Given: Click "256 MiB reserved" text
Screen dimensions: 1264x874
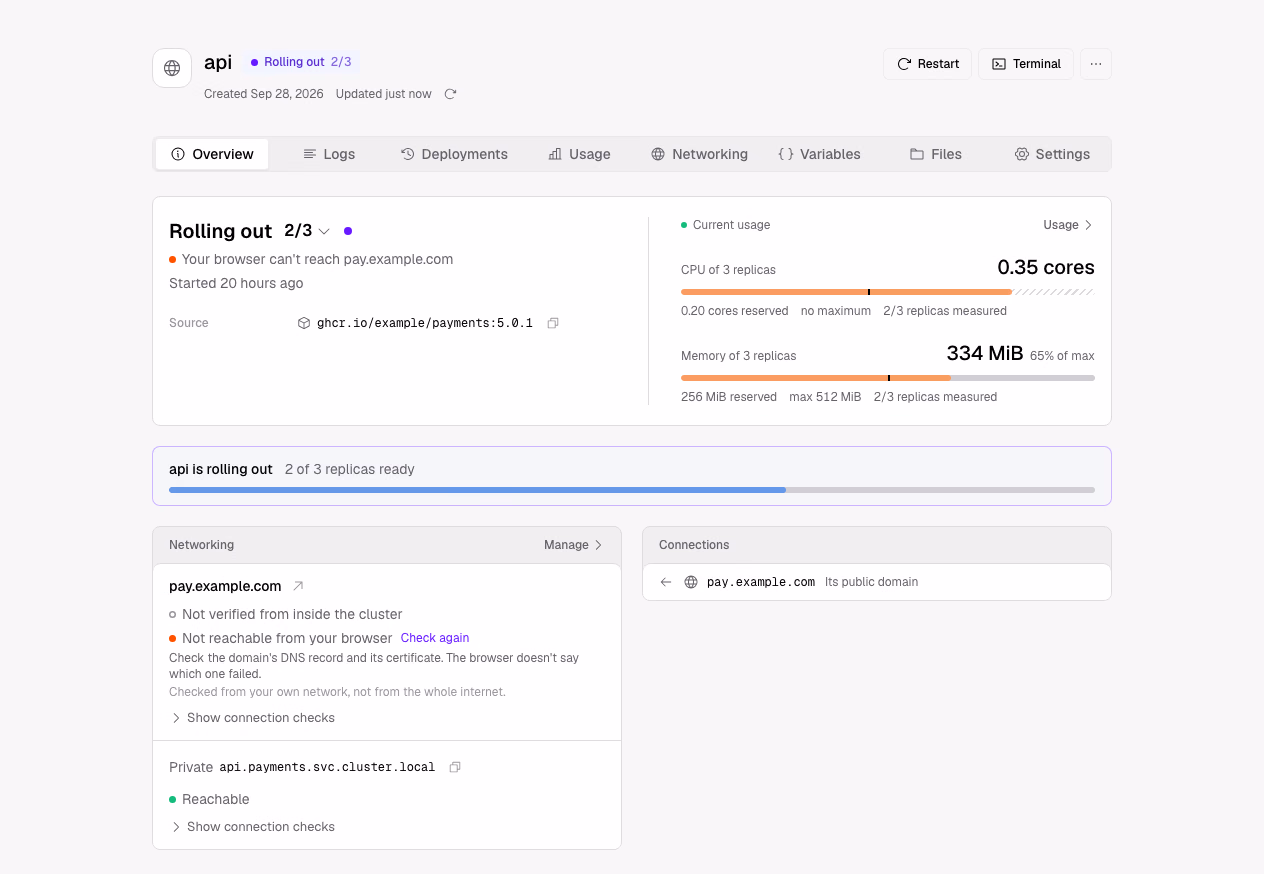Looking at the screenshot, I should click(x=729, y=397).
